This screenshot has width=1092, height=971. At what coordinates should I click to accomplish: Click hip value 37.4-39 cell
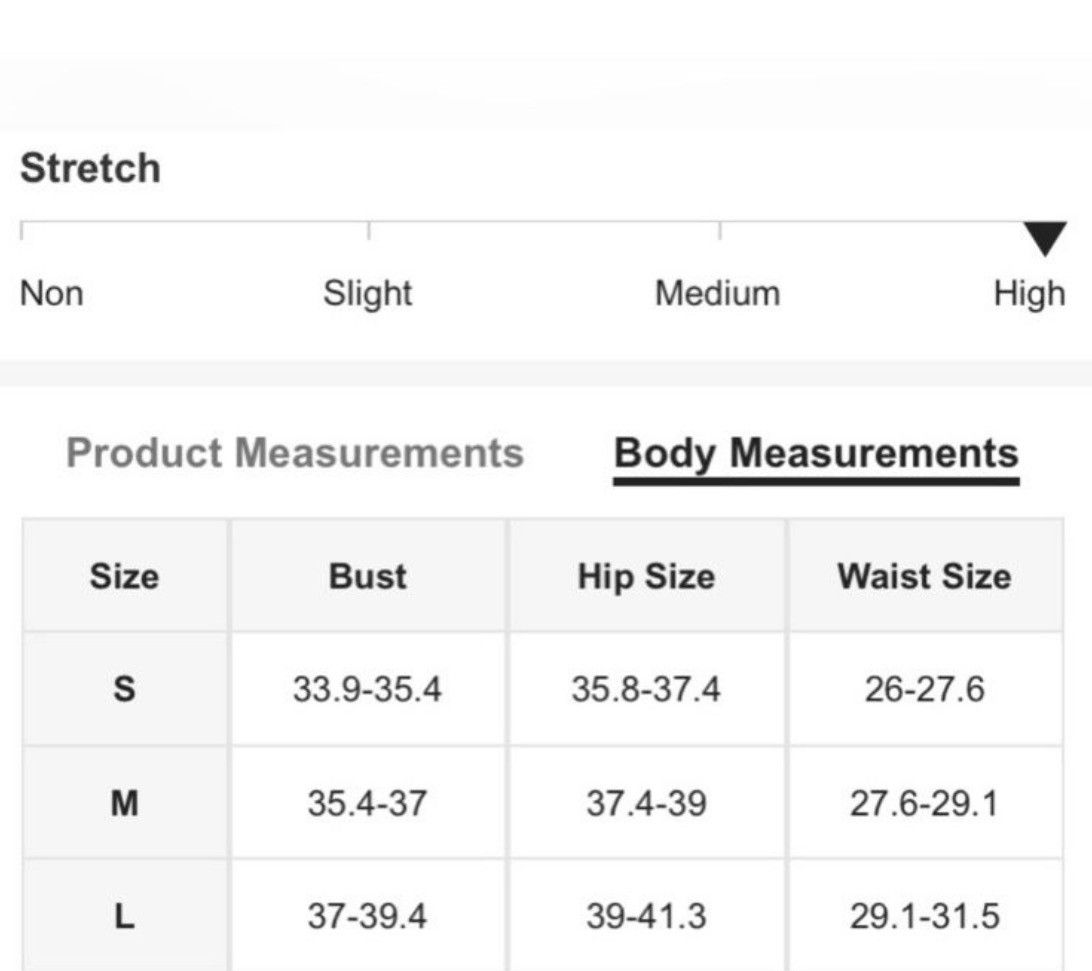[x=646, y=802]
